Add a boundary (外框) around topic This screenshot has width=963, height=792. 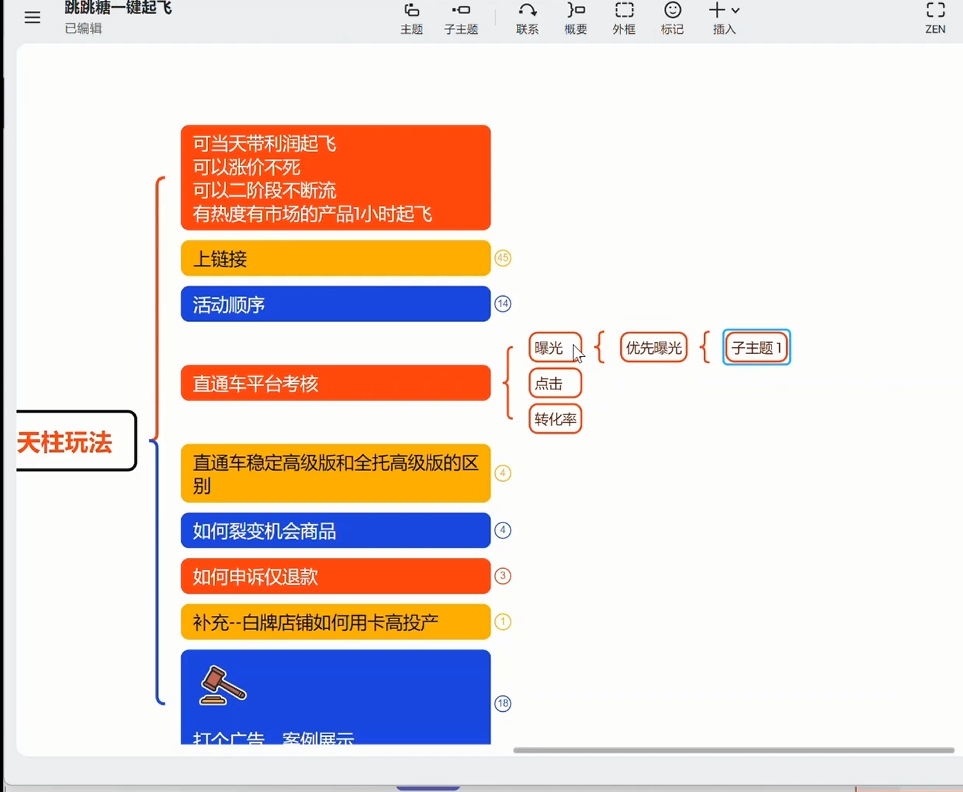click(x=624, y=17)
